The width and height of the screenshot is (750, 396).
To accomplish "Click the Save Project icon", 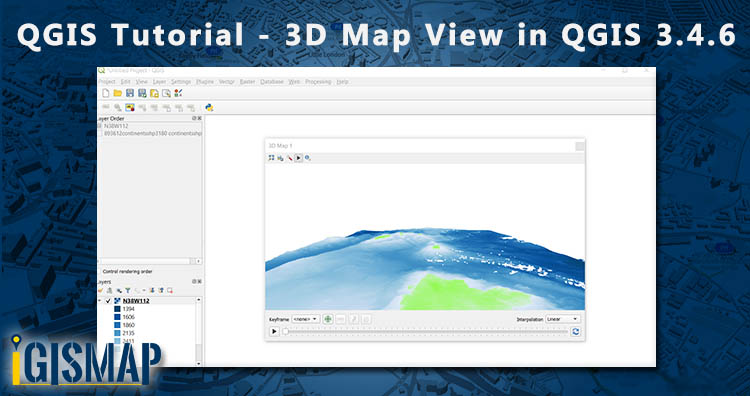I will (x=130, y=93).
